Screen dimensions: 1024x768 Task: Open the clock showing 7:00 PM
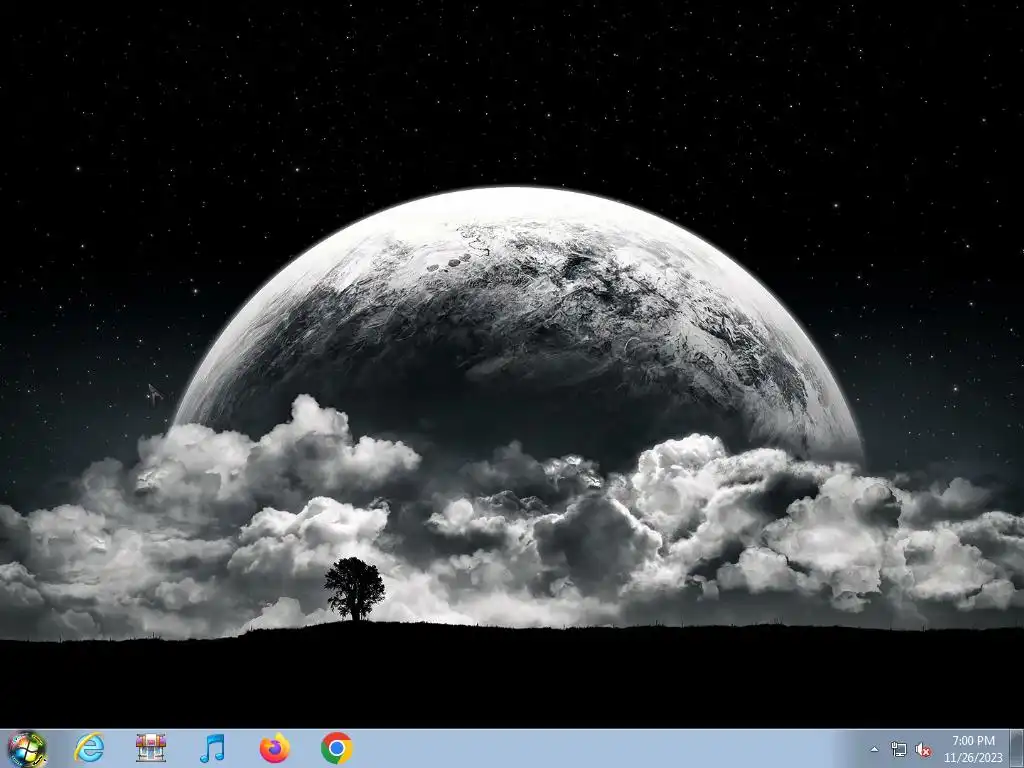[973, 741]
